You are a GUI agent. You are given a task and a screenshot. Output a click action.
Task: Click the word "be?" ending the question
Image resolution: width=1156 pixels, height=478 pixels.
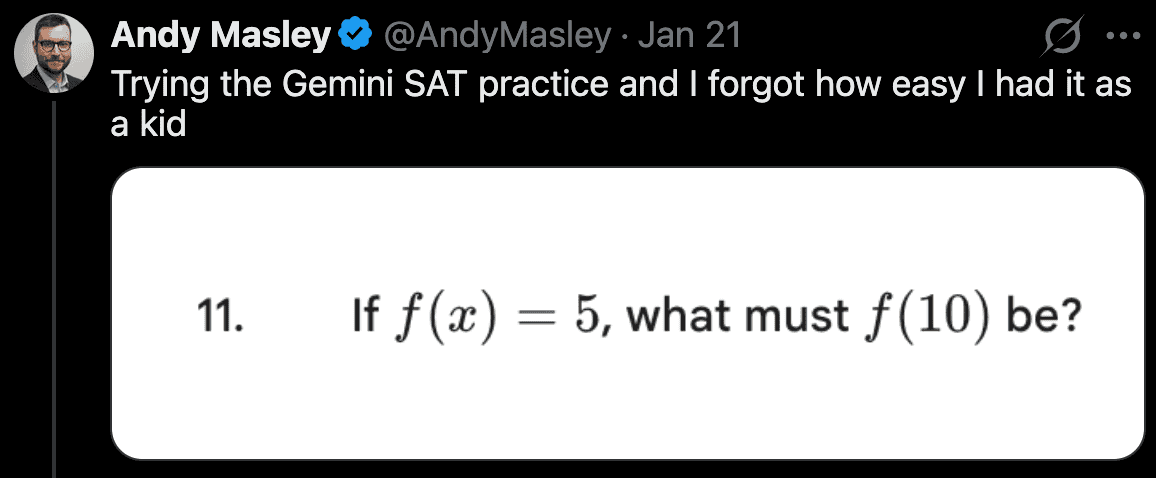1043,315
